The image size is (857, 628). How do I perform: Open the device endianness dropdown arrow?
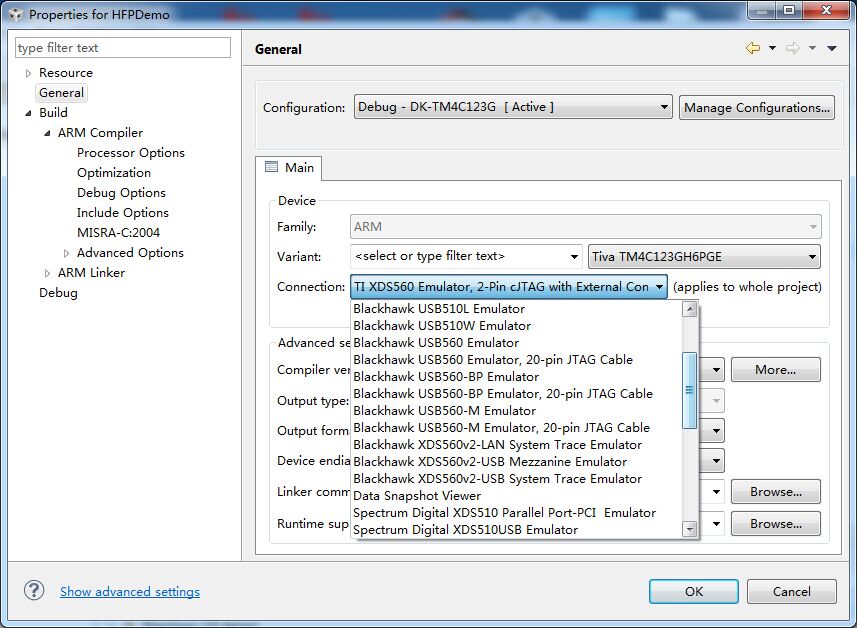[715, 461]
